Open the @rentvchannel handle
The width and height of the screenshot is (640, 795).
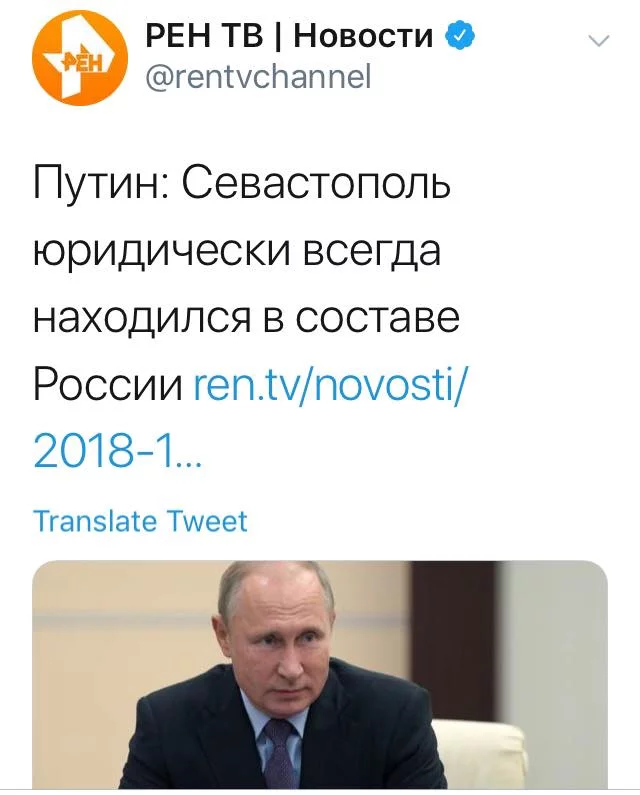coord(258,77)
